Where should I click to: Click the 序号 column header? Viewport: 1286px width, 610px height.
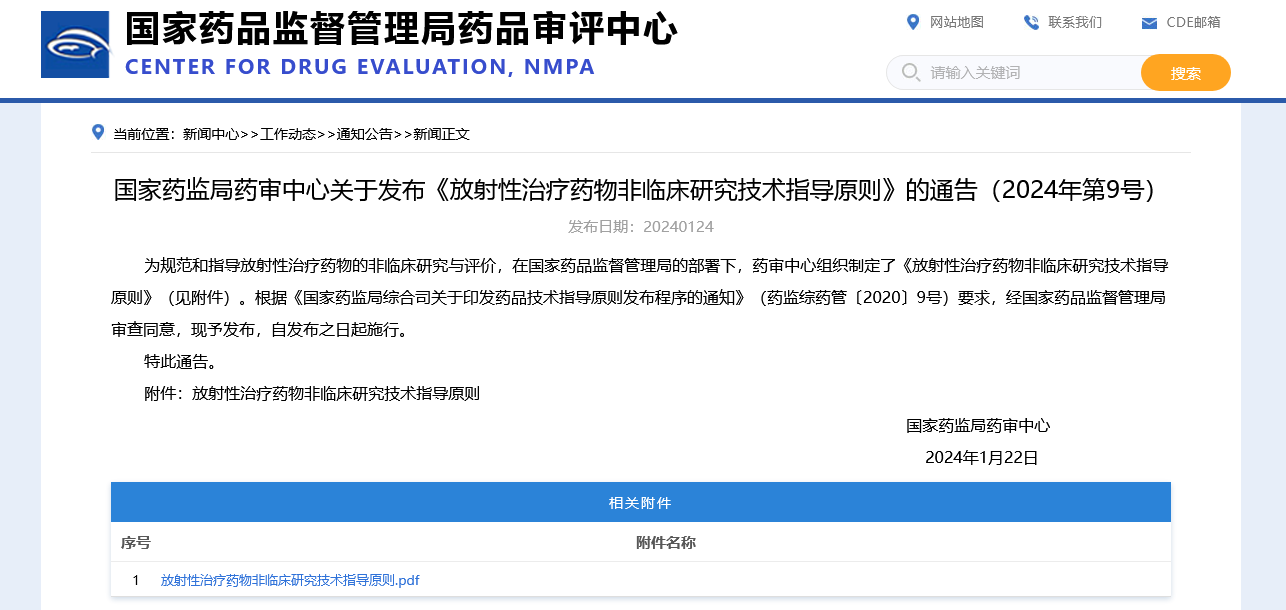click(136, 542)
